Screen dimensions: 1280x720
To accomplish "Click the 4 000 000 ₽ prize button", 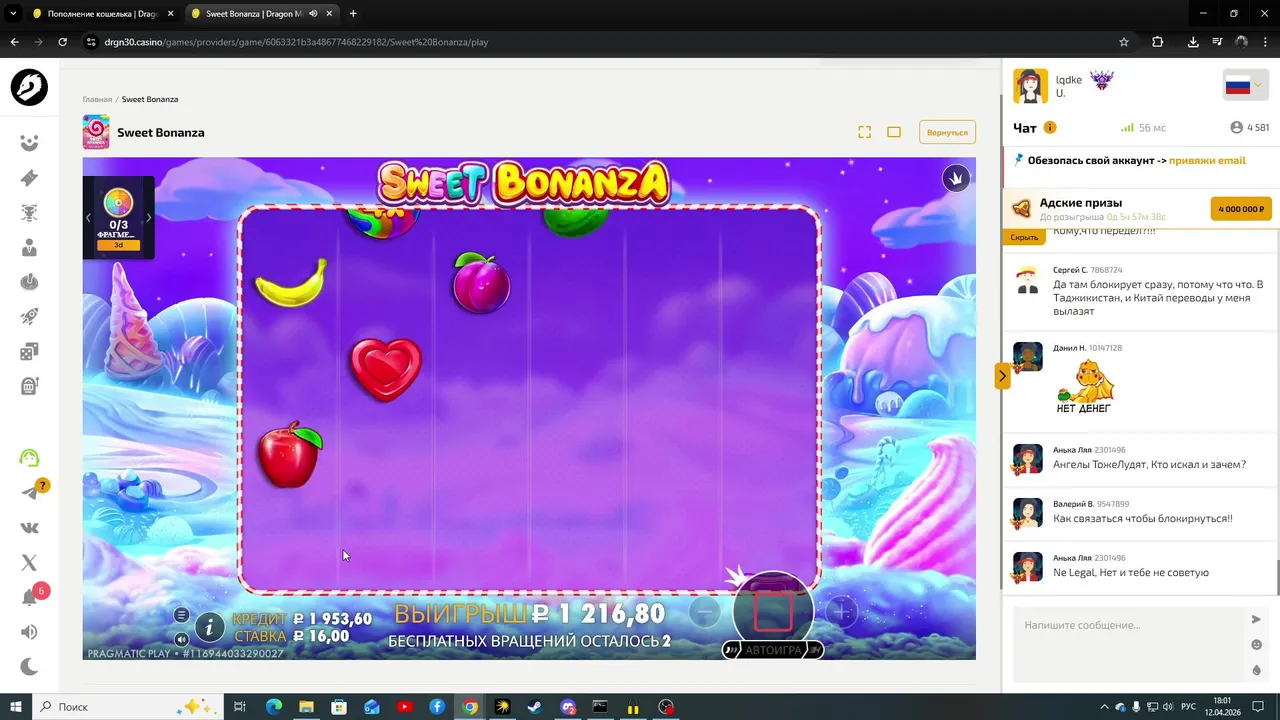I will point(1241,209).
